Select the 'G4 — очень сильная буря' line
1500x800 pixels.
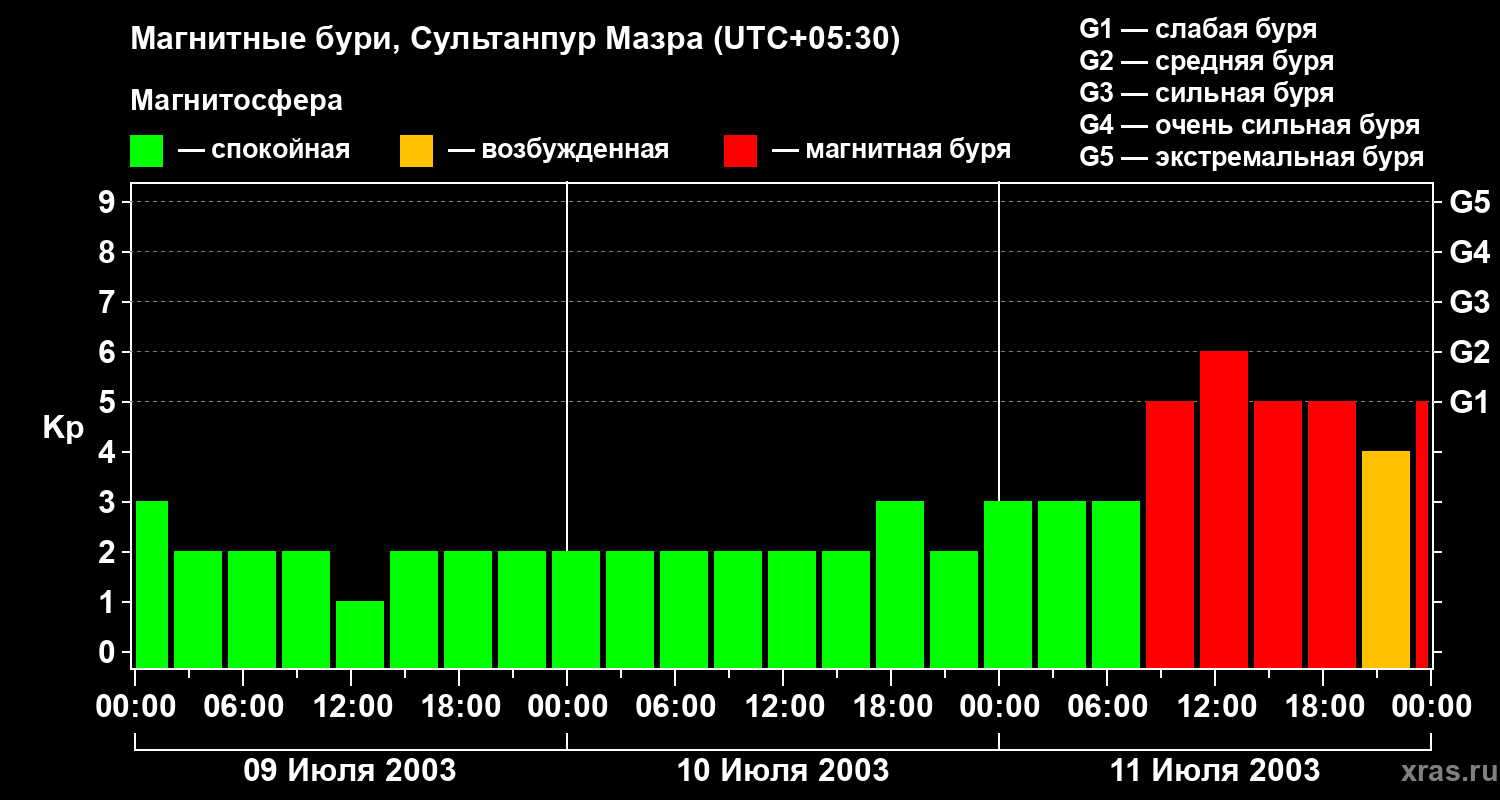point(1250,125)
